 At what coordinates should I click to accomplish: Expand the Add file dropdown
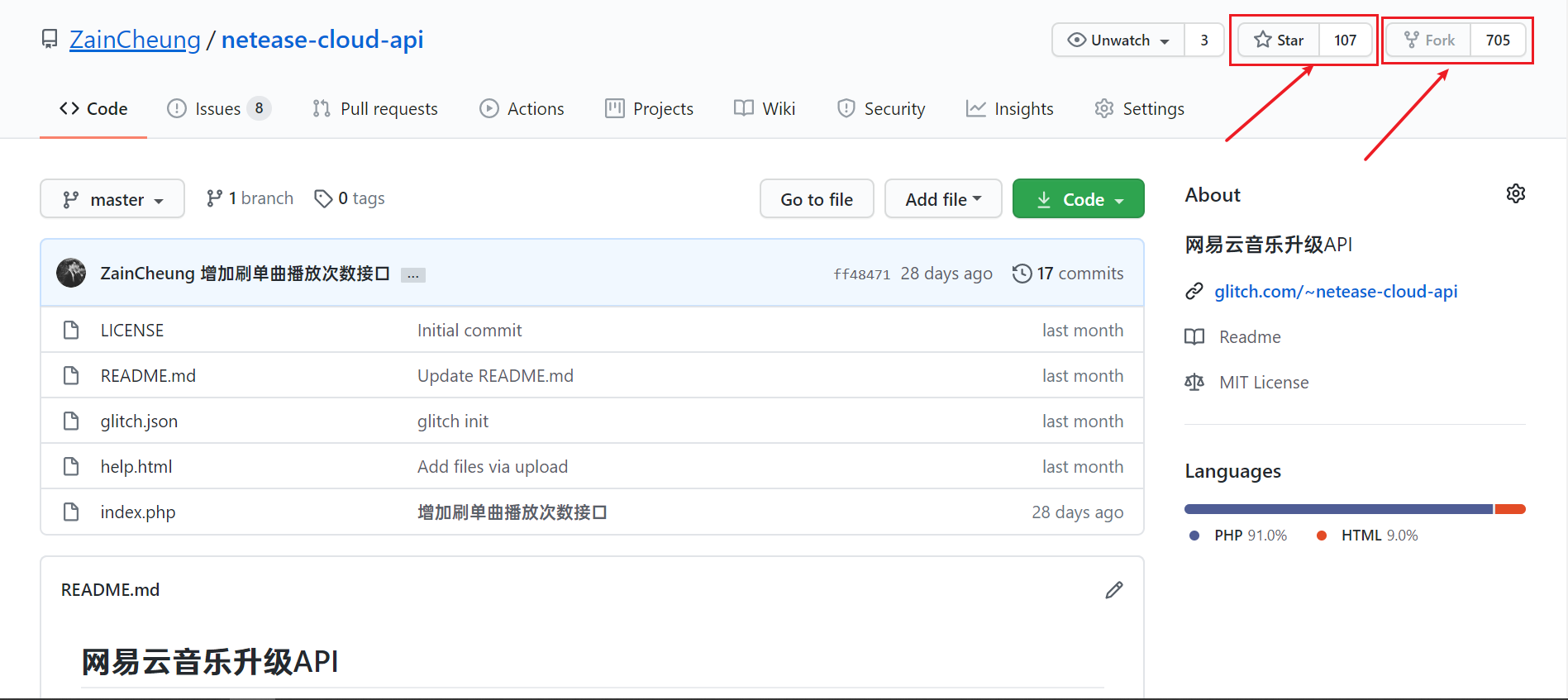(x=942, y=199)
